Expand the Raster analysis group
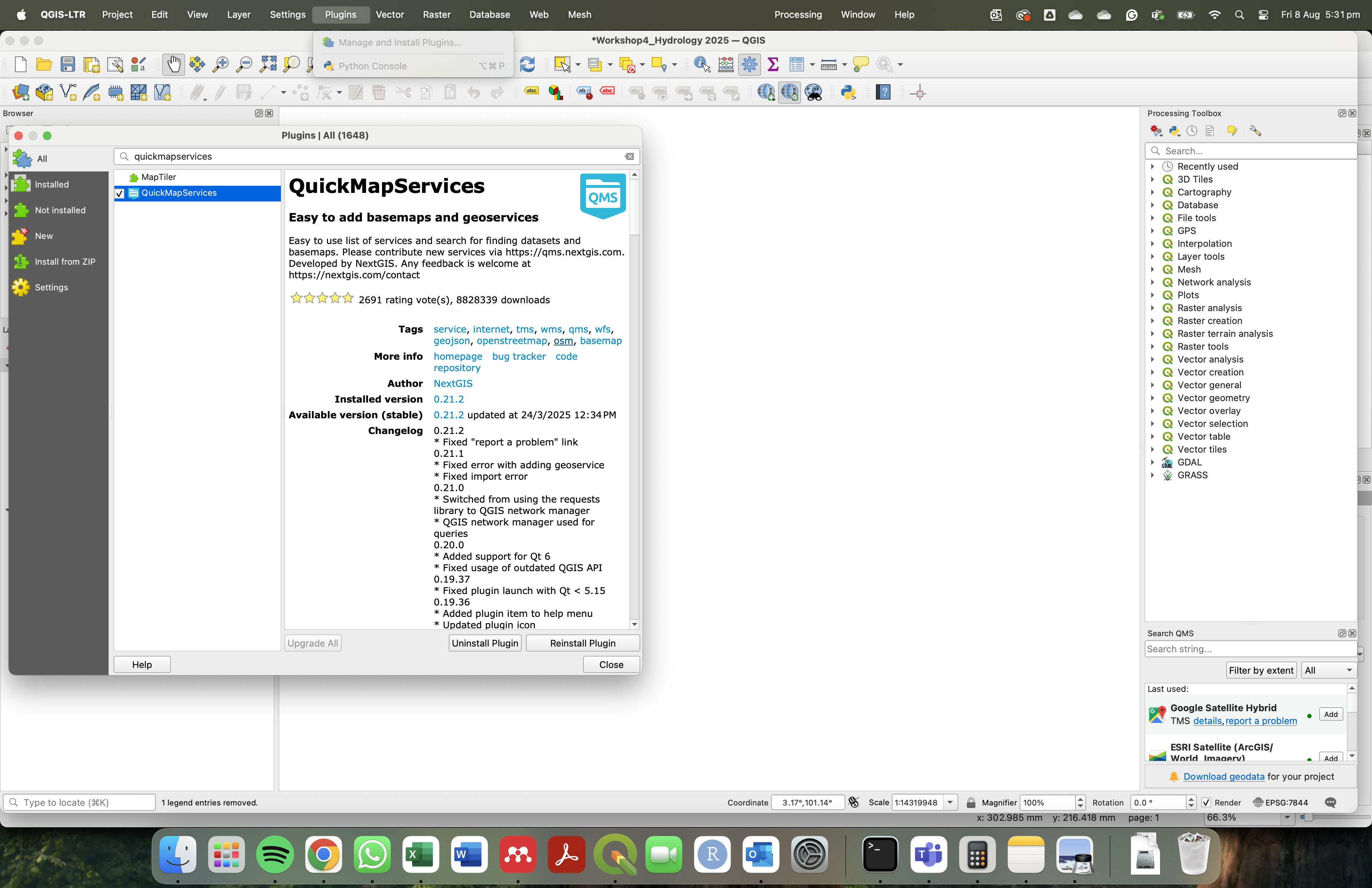The width and height of the screenshot is (1372, 888). [1152, 308]
